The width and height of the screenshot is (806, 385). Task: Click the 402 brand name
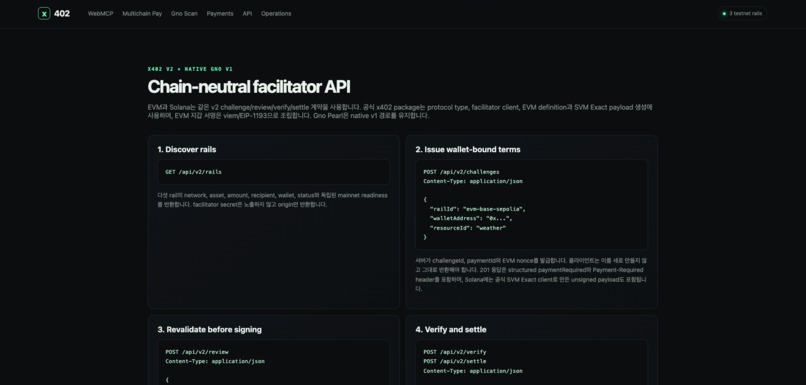[x=62, y=14]
